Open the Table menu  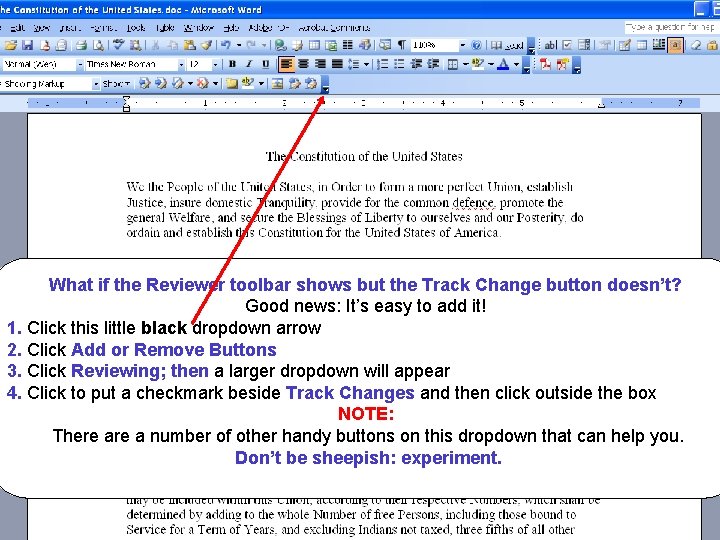coord(164,28)
